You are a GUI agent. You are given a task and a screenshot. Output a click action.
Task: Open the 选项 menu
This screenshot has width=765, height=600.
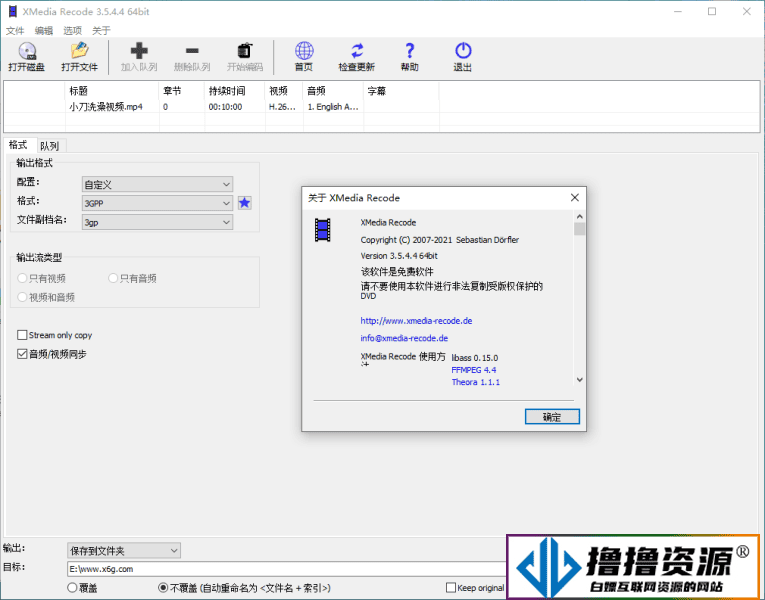coord(72,31)
